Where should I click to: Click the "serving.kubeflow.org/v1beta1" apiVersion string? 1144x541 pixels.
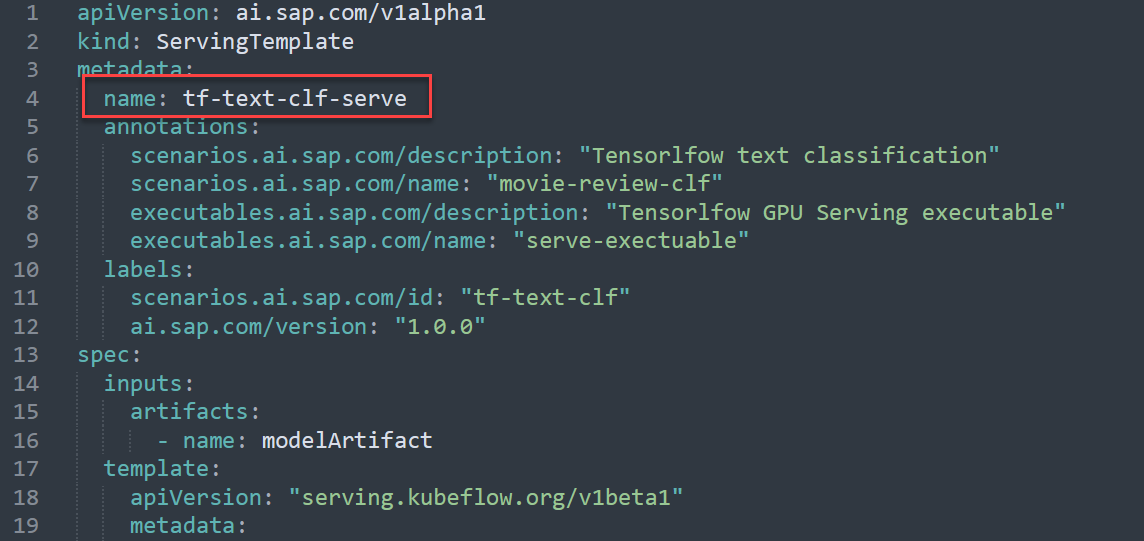[486, 497]
